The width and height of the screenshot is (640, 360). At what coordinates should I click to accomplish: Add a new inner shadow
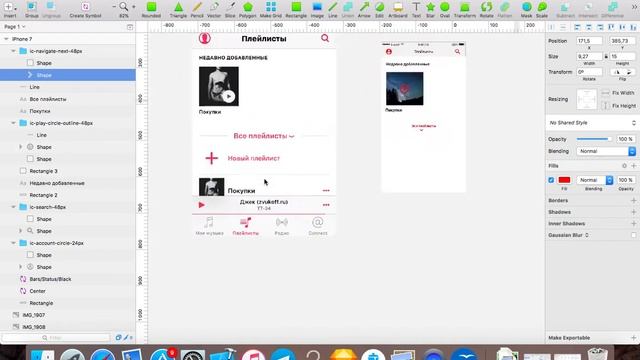coord(633,224)
